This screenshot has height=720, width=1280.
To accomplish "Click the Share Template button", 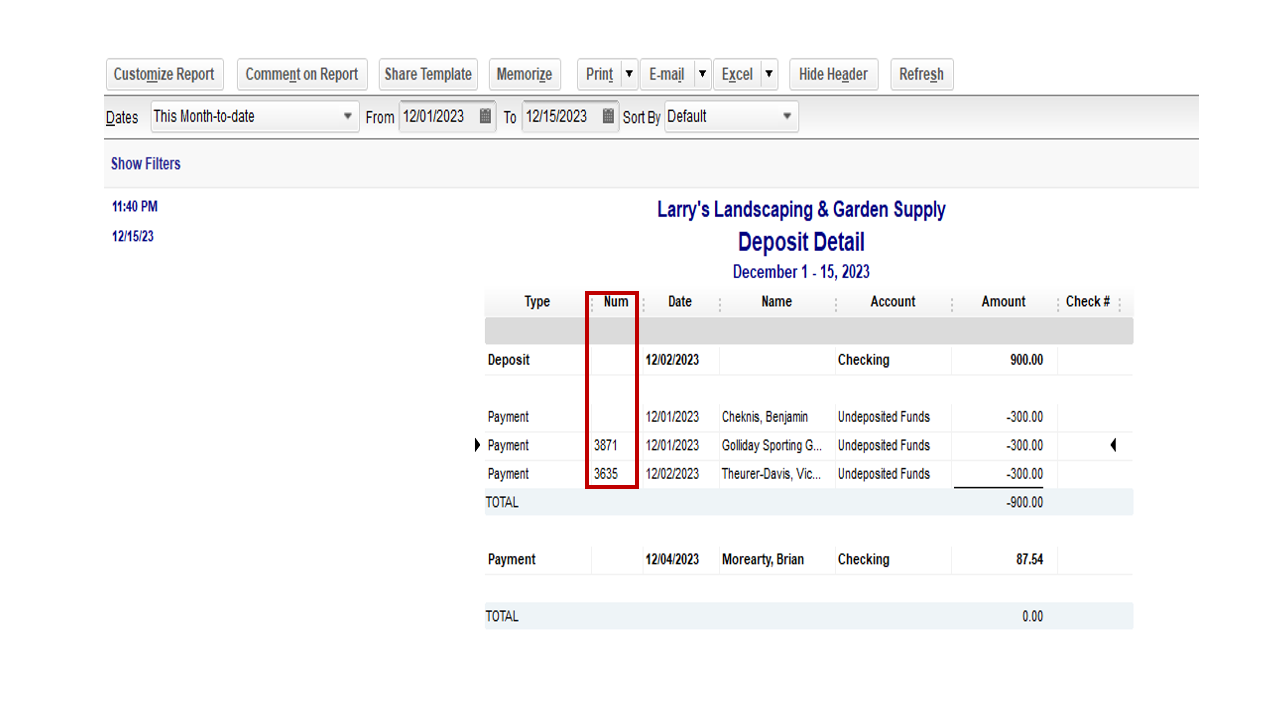I will click(428, 73).
